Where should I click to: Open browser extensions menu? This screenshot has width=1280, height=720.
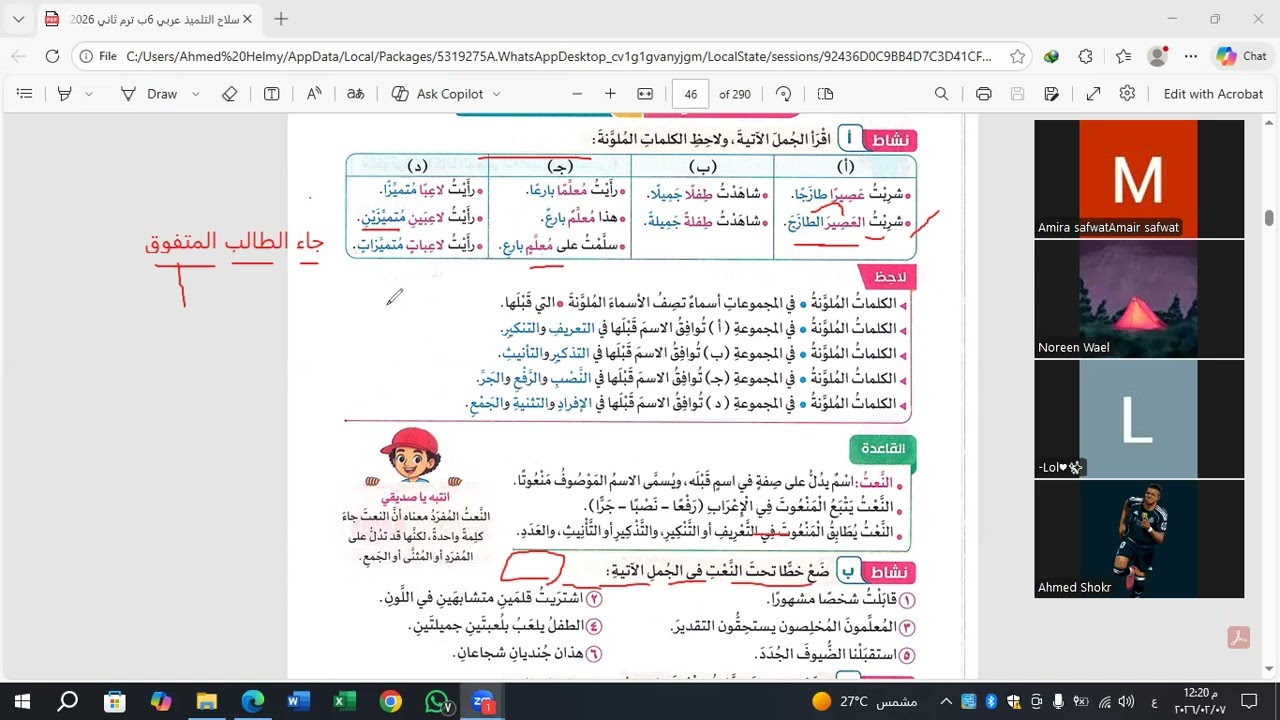[x=1086, y=57]
